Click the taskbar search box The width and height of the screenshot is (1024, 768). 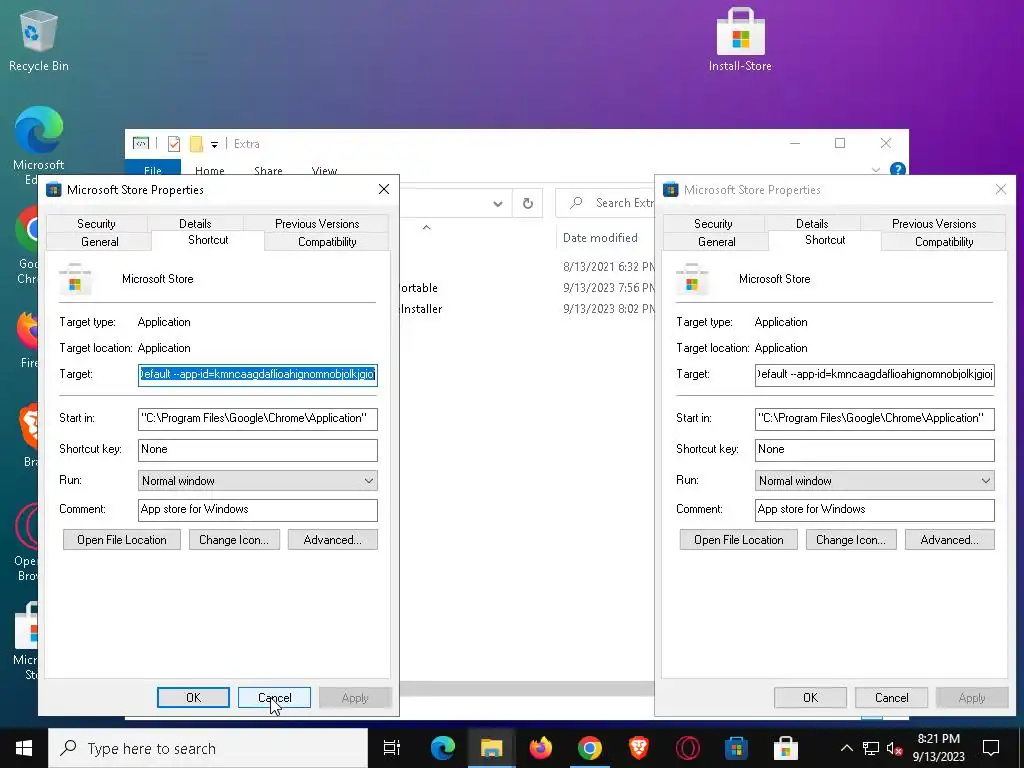[208, 748]
